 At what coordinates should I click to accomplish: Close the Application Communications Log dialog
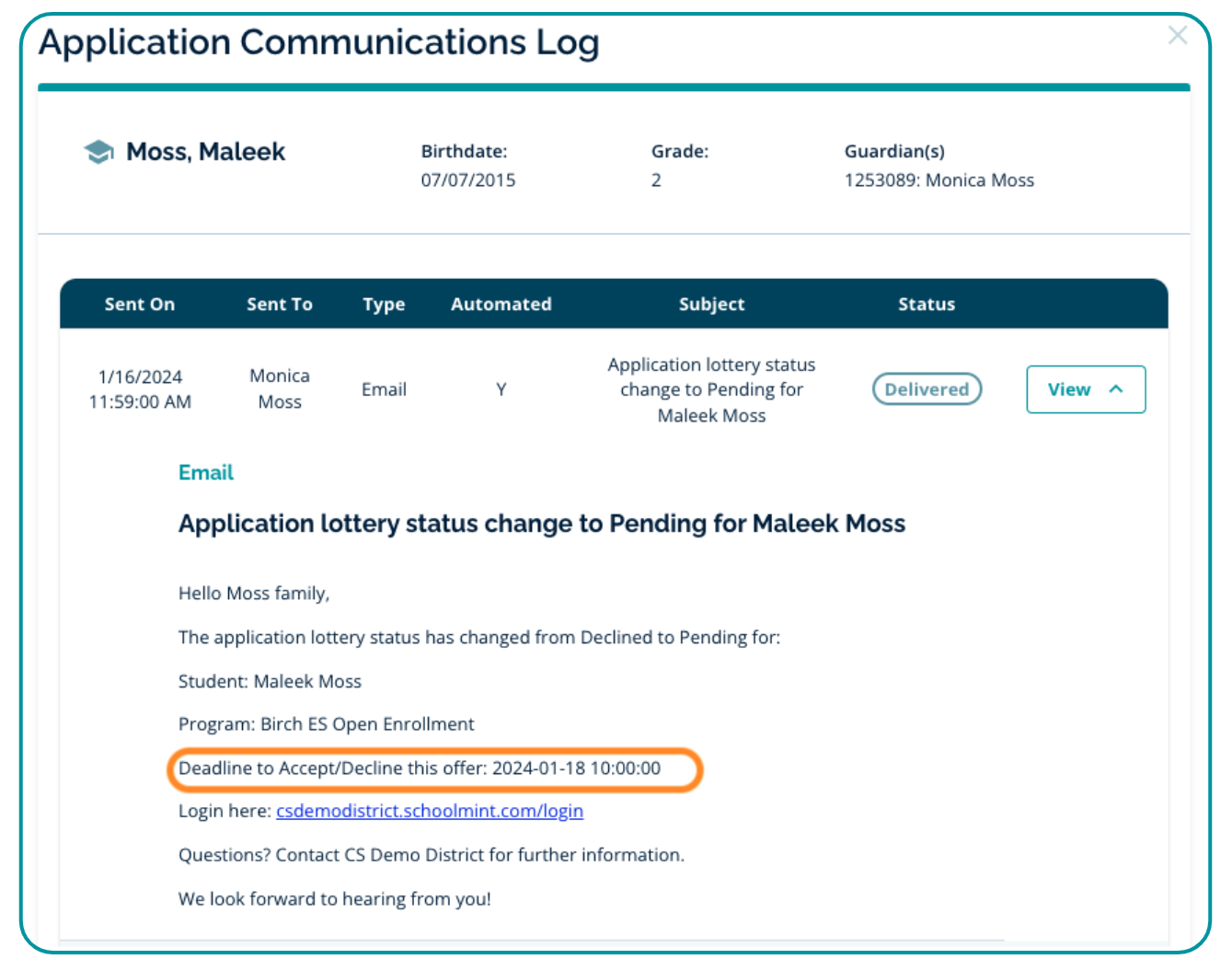[x=1177, y=36]
